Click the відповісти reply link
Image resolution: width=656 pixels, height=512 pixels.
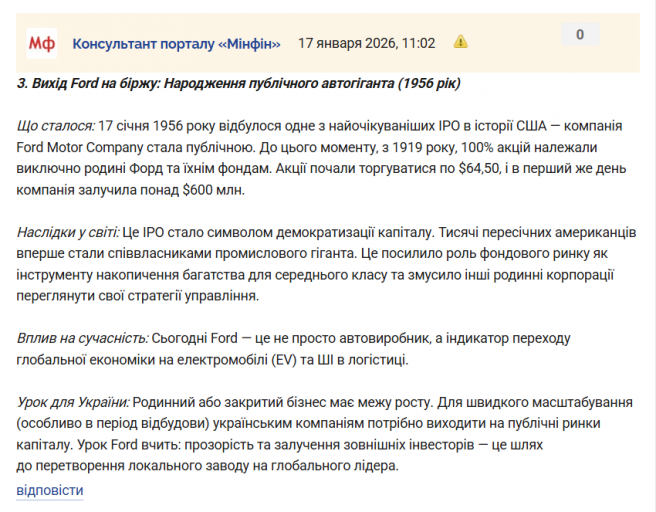(x=50, y=490)
